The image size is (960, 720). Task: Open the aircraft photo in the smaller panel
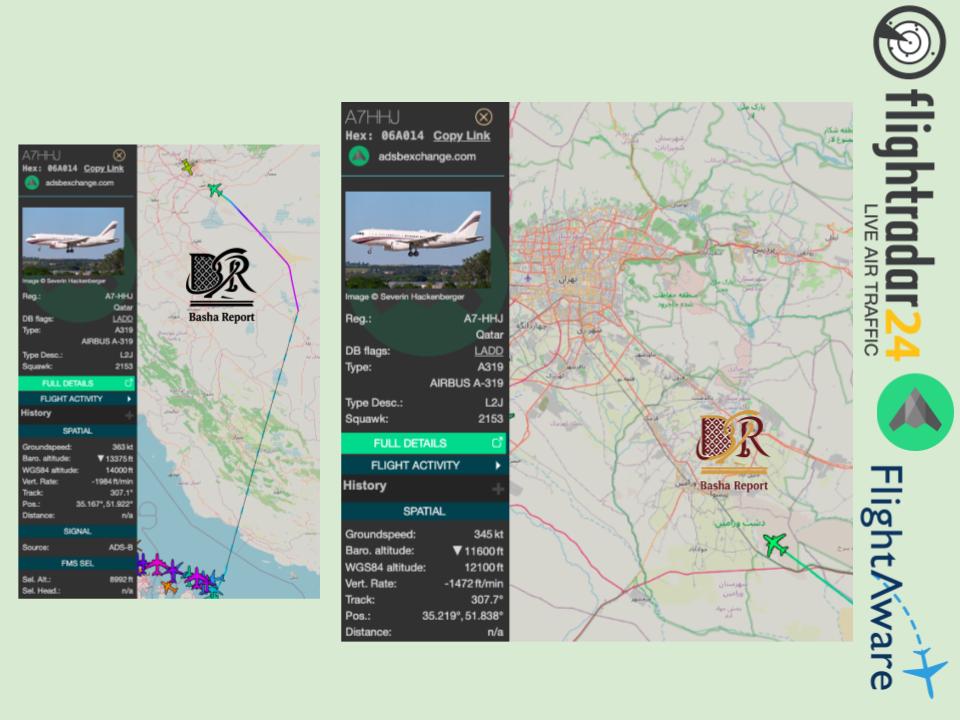pos(73,241)
